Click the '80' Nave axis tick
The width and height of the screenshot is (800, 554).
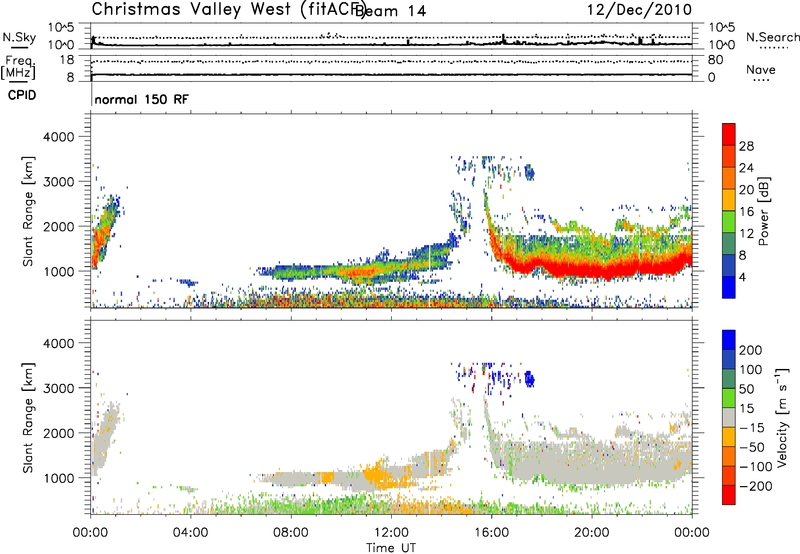(x=715, y=60)
